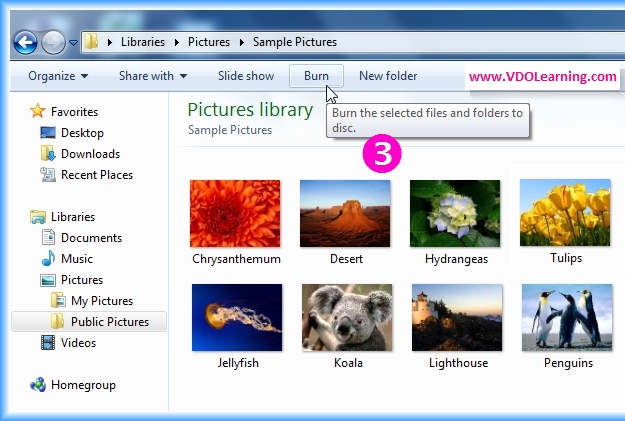The width and height of the screenshot is (625, 421).
Task: Click the Chrysanthemum file name
Action: [x=236, y=259]
